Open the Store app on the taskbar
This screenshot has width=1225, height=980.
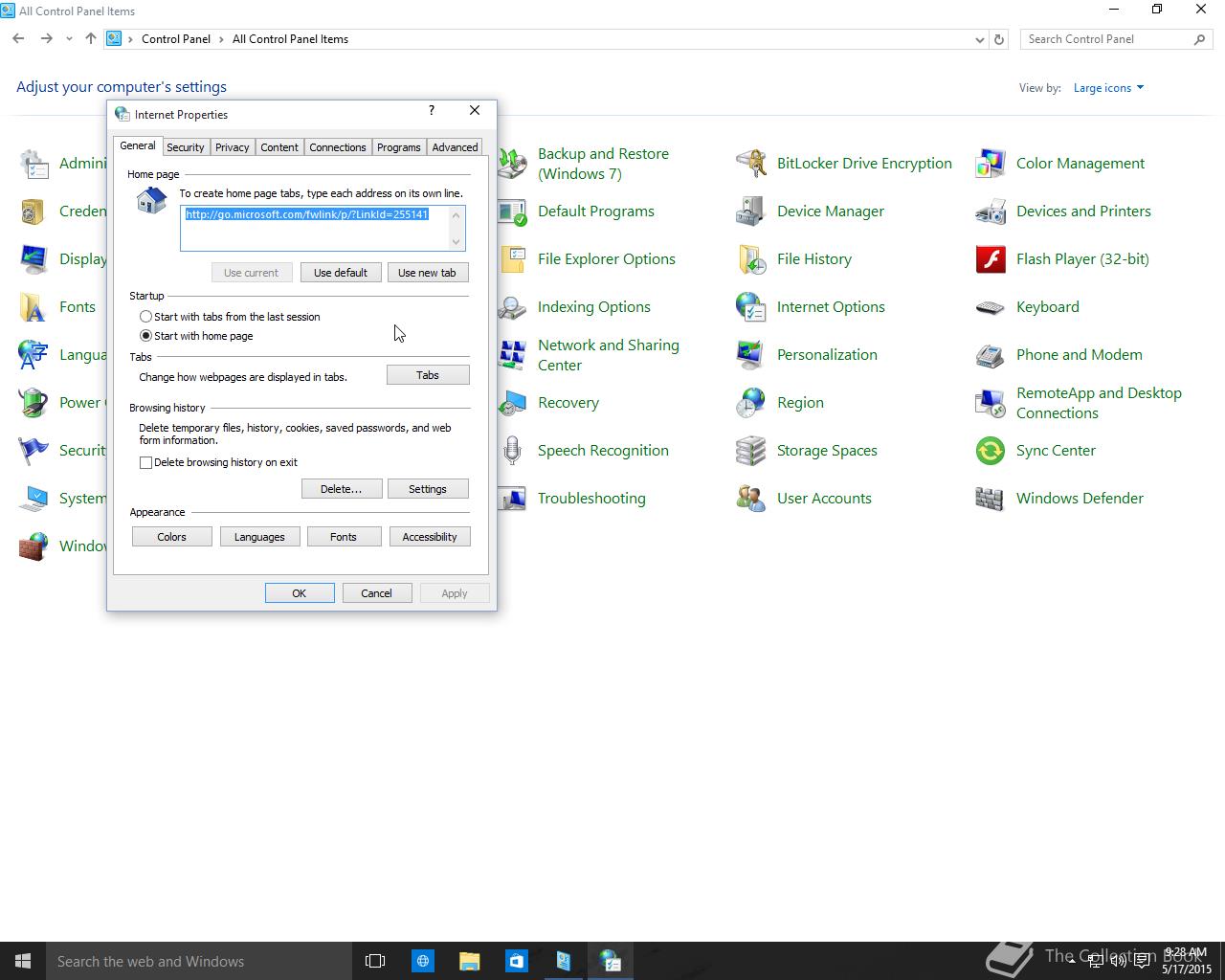516,961
